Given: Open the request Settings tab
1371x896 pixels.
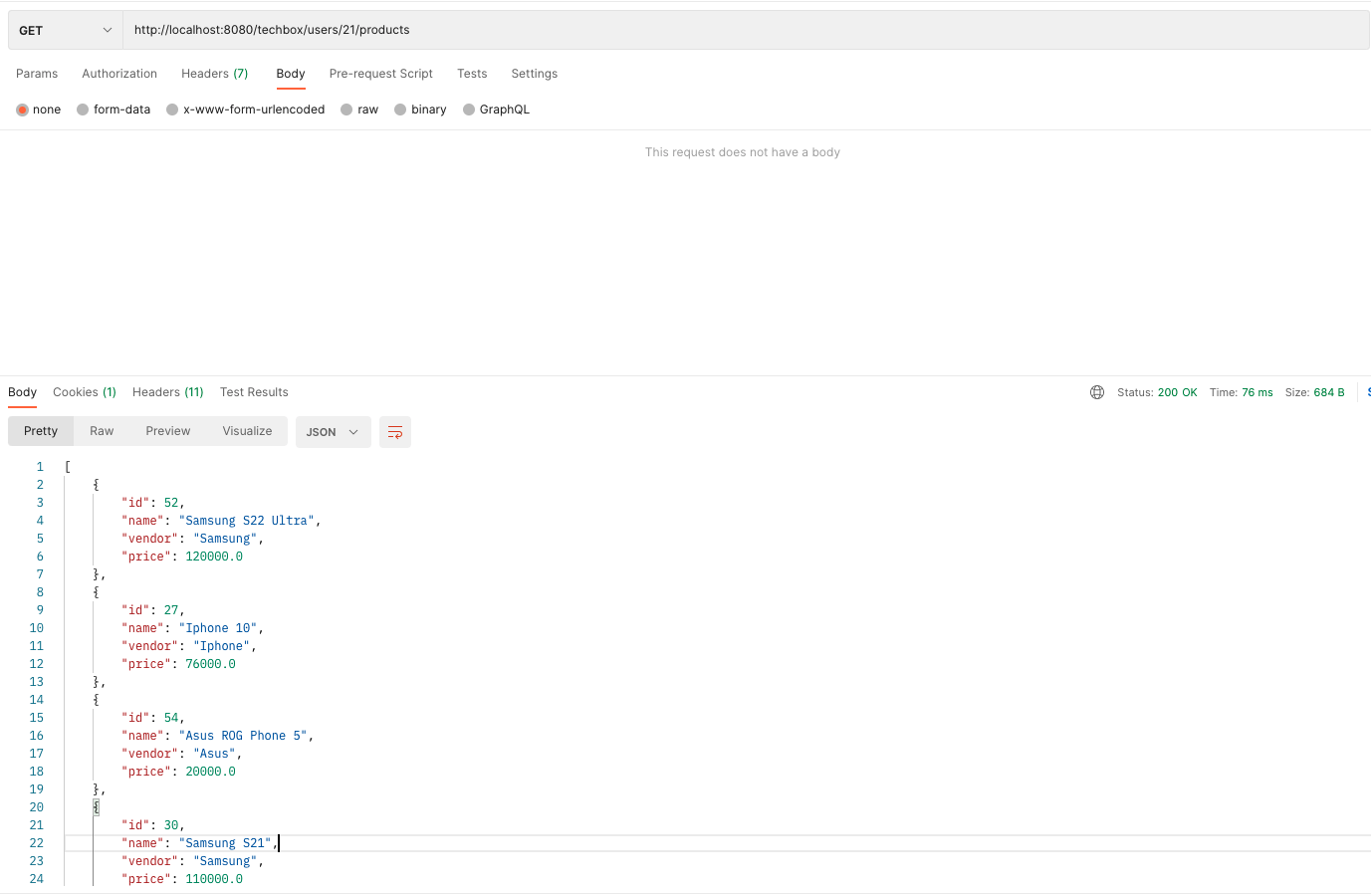Looking at the screenshot, I should pos(535,74).
